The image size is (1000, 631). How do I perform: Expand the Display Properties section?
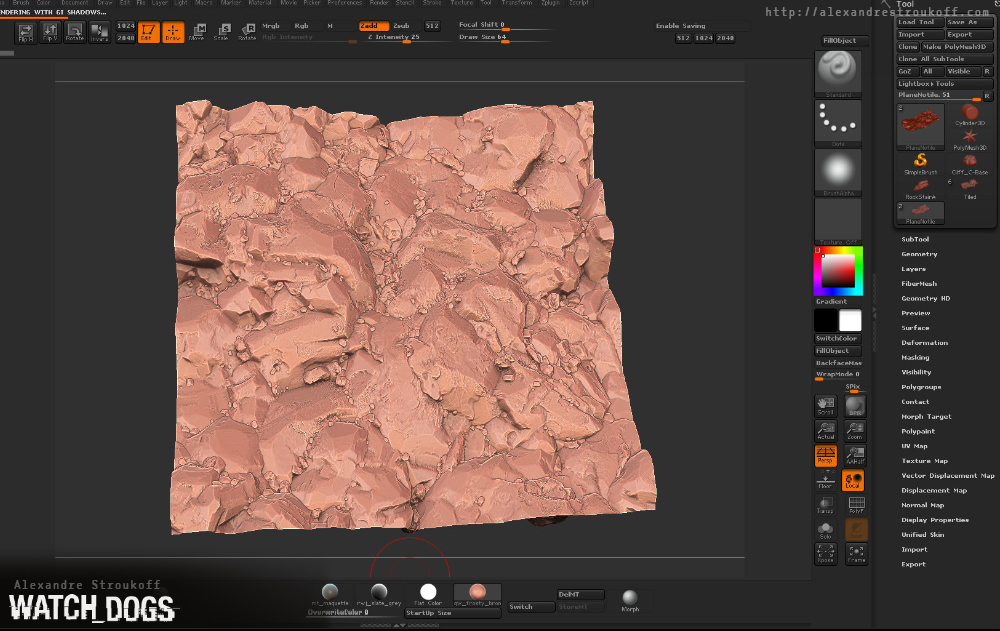coord(935,520)
